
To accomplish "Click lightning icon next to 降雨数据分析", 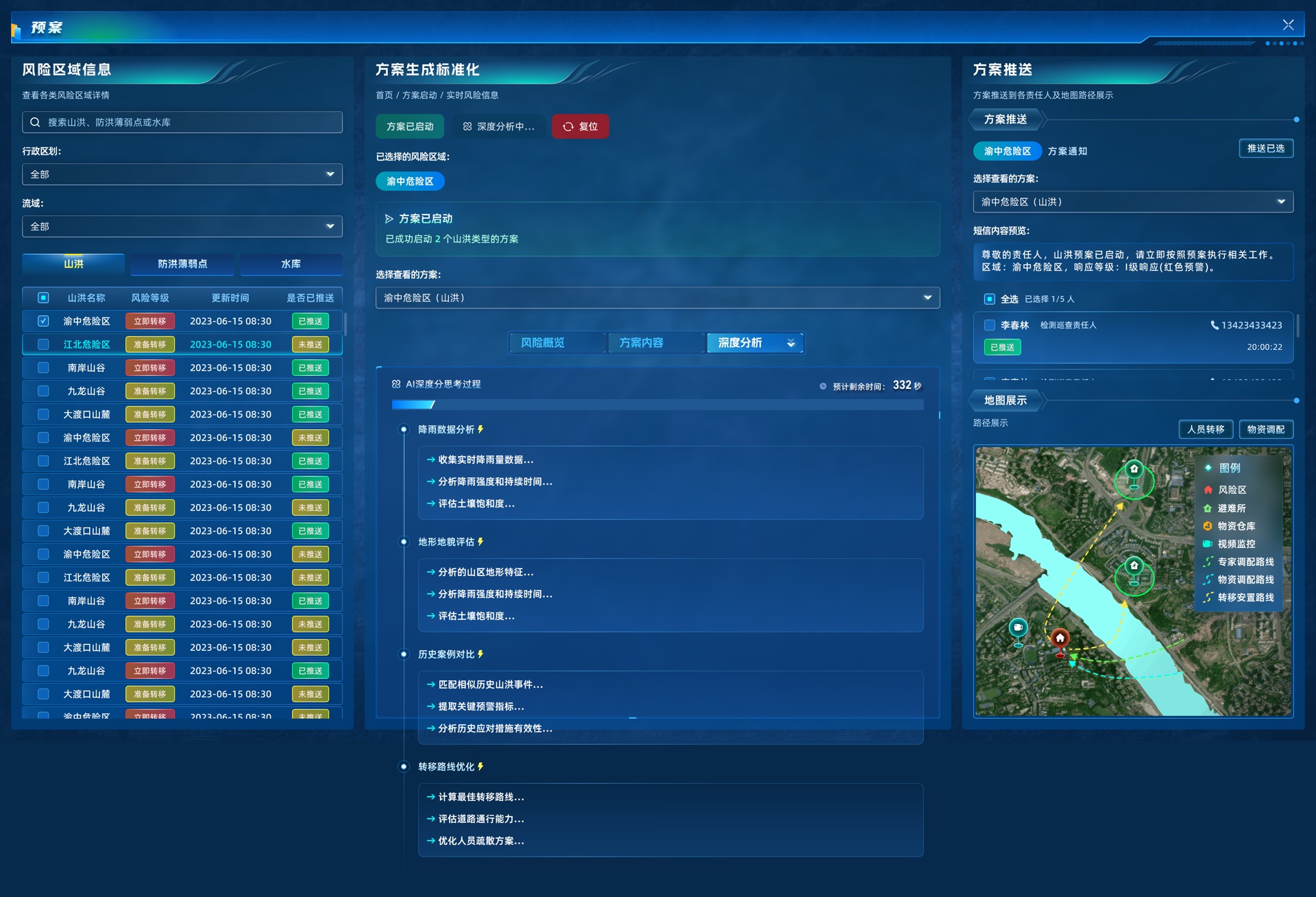I will tap(480, 429).
